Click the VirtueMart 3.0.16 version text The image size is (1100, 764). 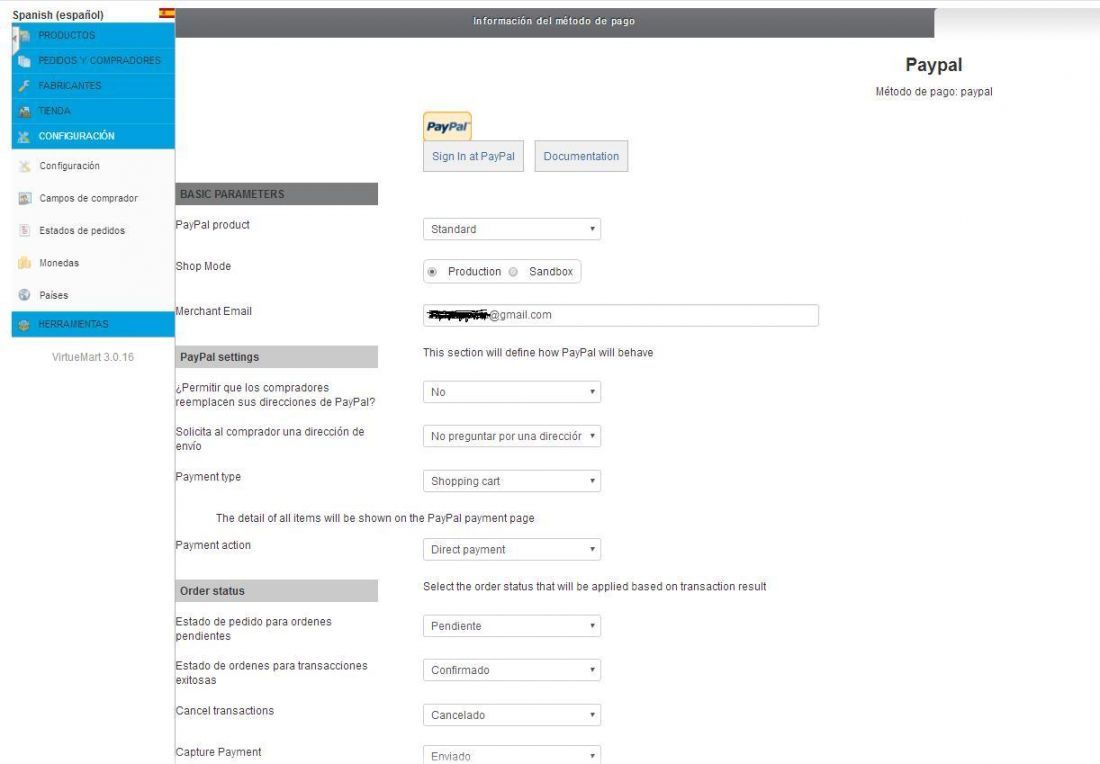[93, 357]
